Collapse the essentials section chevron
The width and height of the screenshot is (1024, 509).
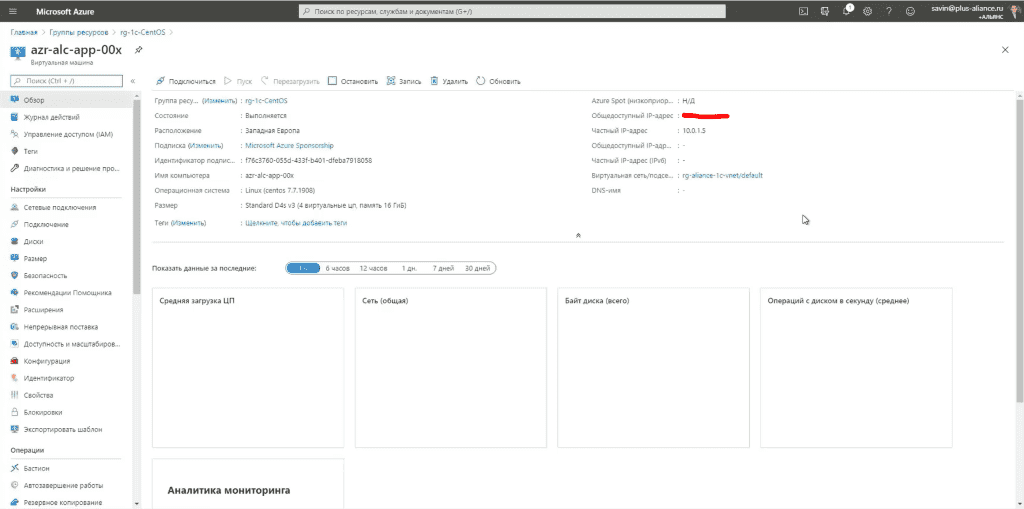(578, 235)
